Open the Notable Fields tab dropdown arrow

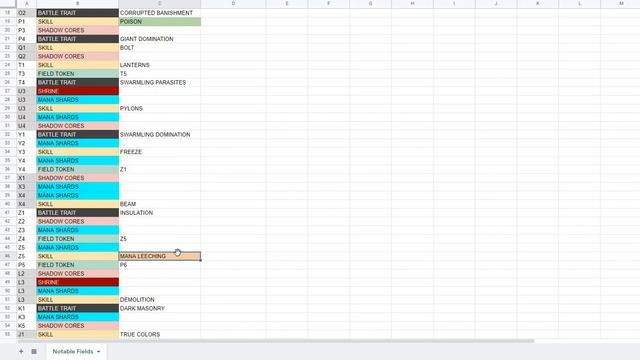click(x=99, y=351)
